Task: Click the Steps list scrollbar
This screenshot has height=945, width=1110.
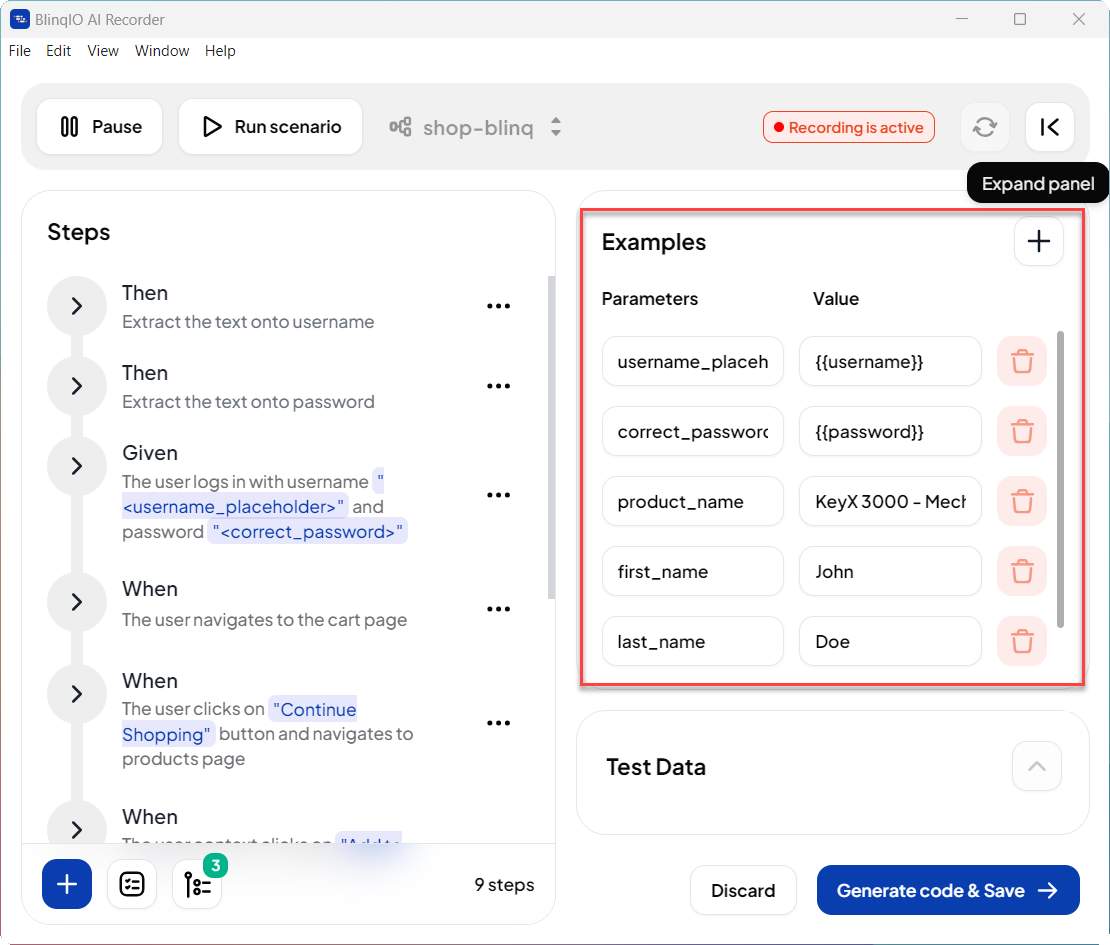Action: (551, 437)
